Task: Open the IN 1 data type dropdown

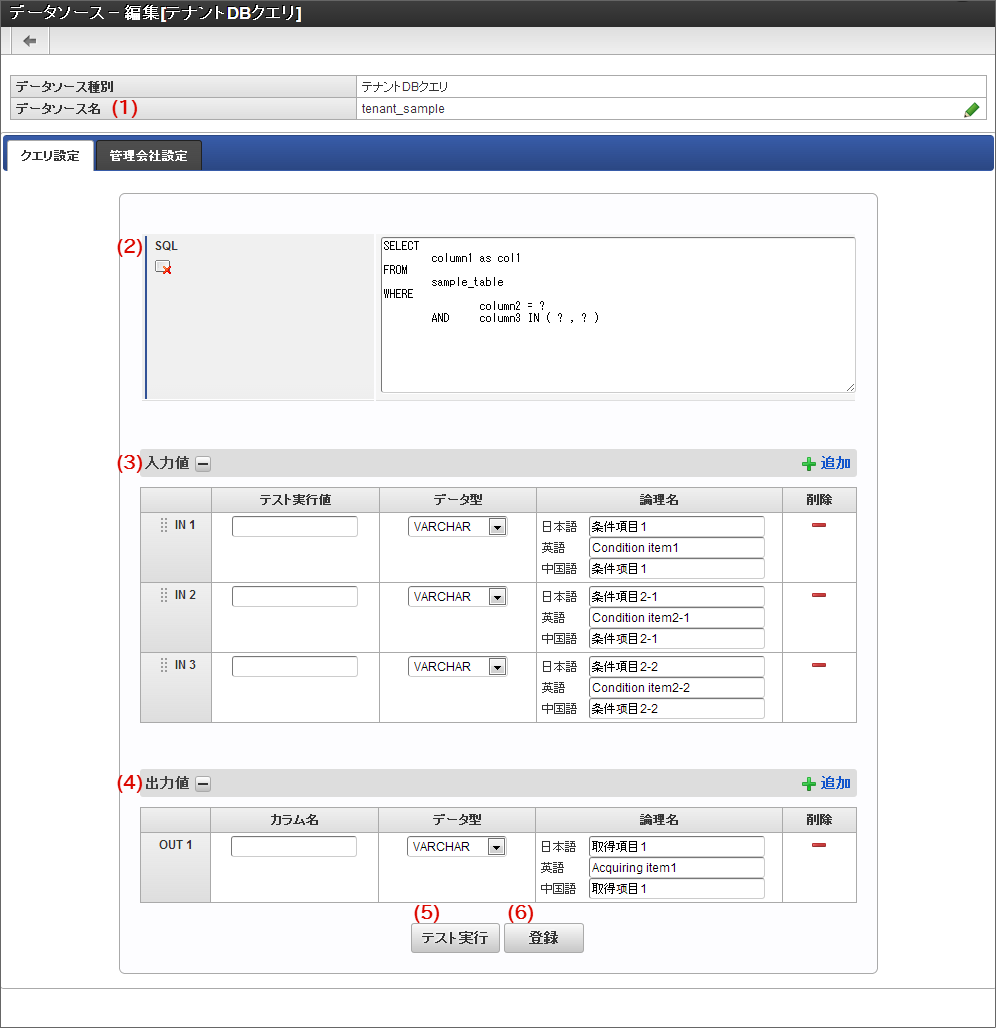Action: [x=497, y=527]
